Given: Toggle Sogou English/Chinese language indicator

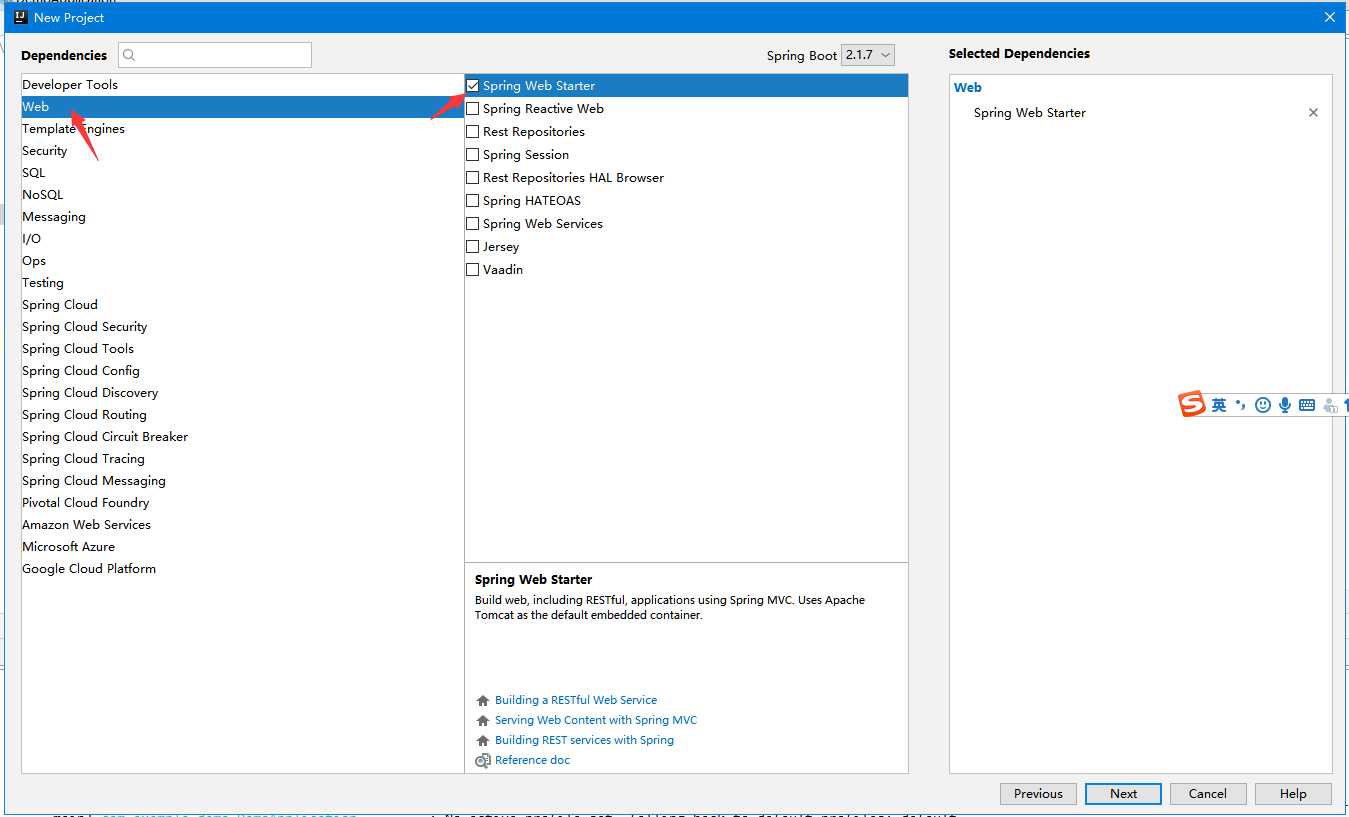Looking at the screenshot, I should tap(1219, 405).
